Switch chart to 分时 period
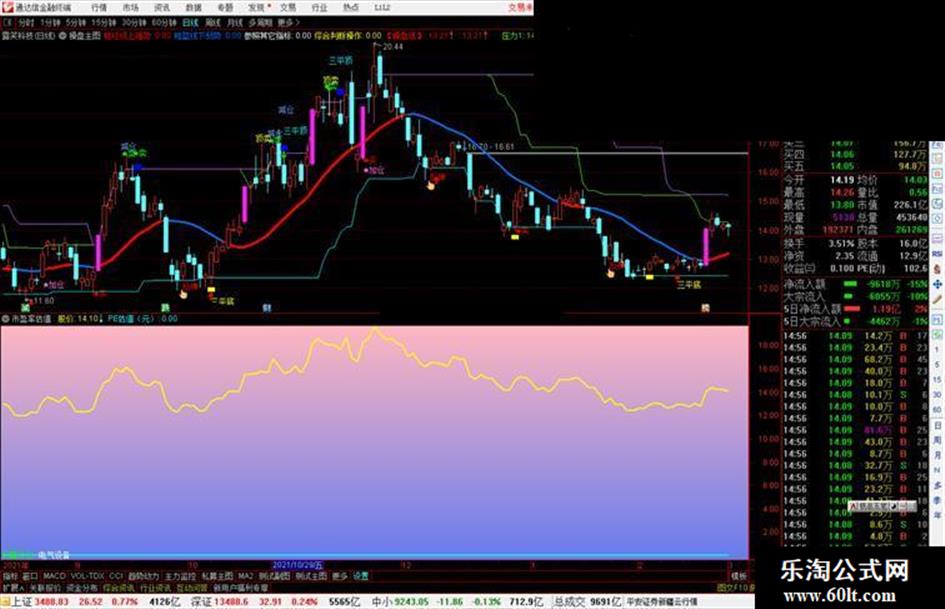 pyautogui.click(x=26, y=22)
